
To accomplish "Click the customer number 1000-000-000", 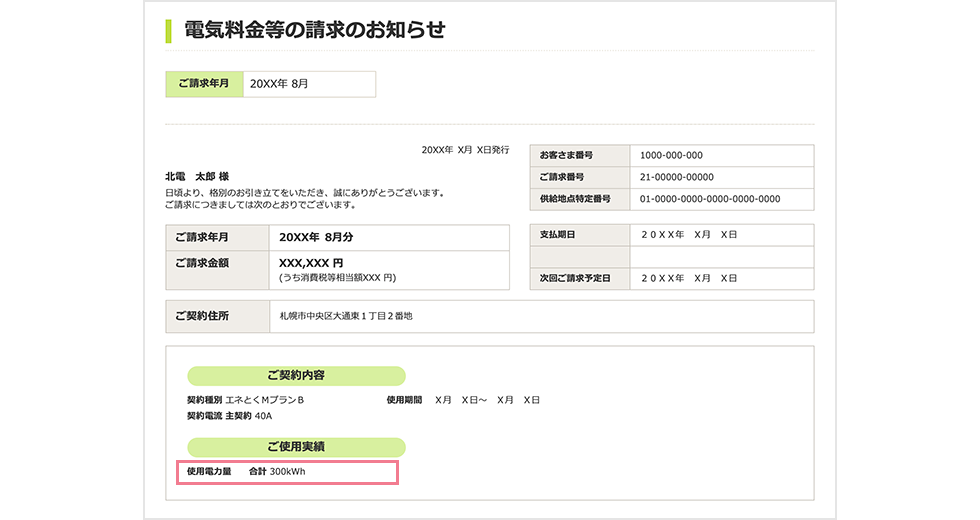I will [671, 155].
